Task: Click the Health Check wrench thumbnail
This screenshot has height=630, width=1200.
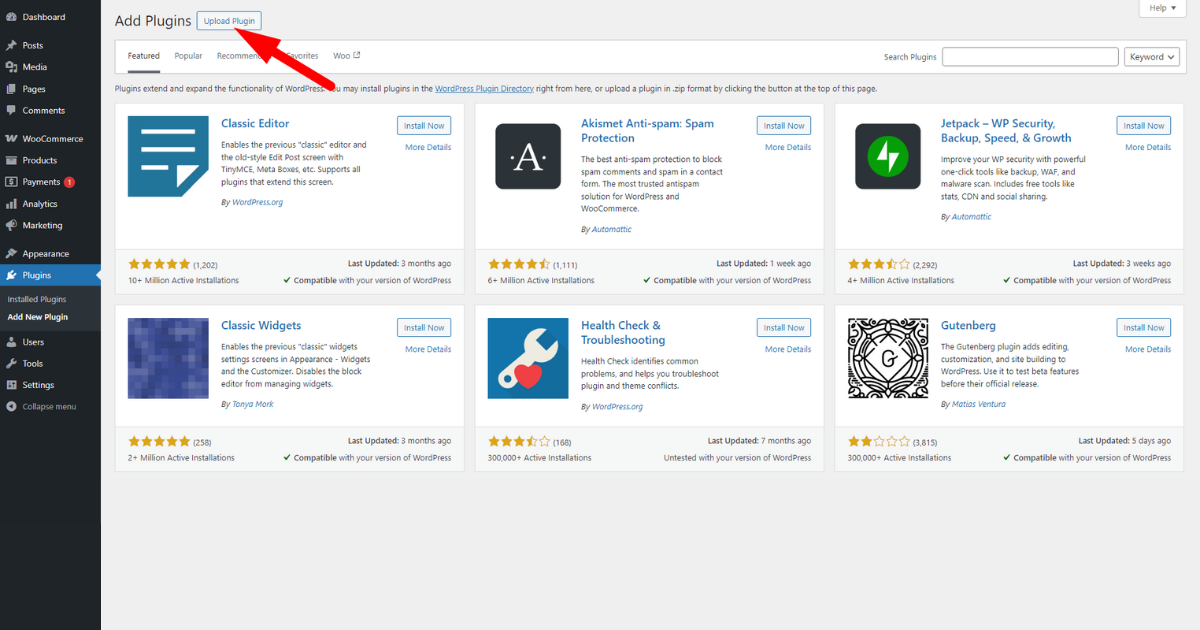Action: coord(528,358)
